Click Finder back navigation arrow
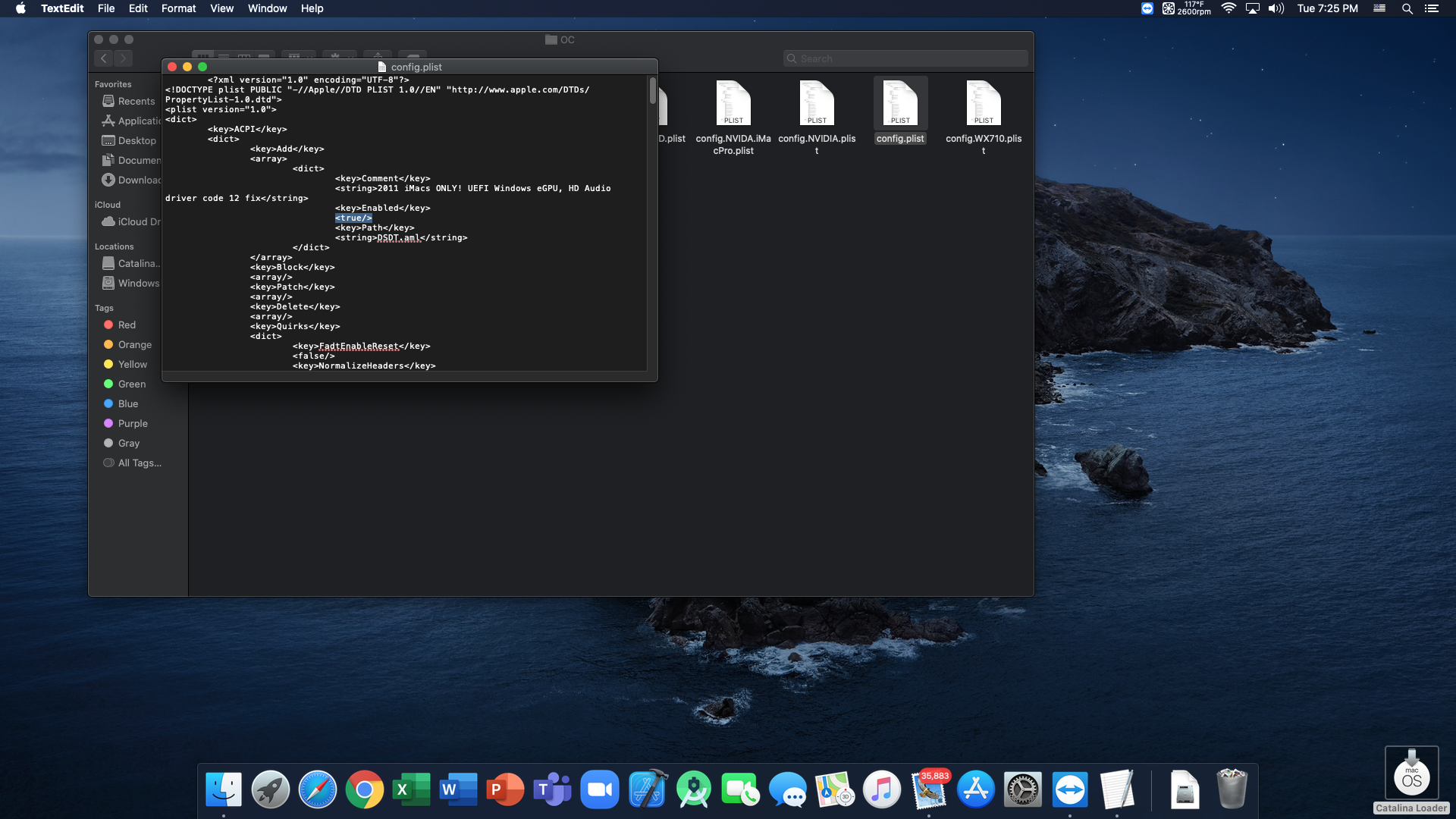This screenshot has width=1456, height=819. pyautogui.click(x=104, y=58)
